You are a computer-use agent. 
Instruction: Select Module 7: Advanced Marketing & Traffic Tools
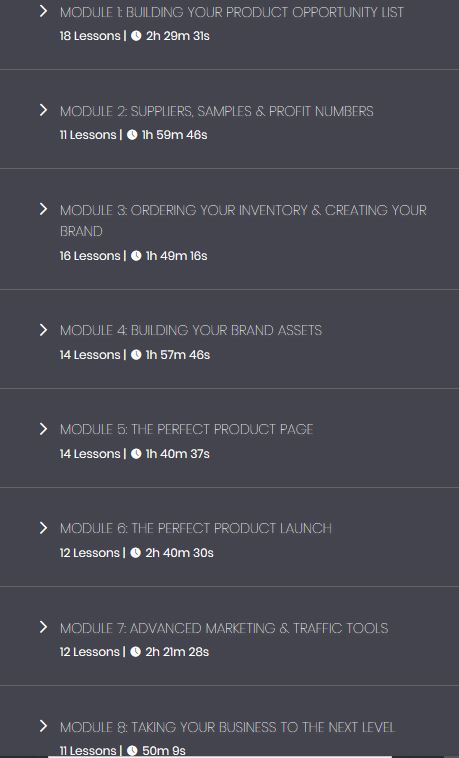pos(224,628)
